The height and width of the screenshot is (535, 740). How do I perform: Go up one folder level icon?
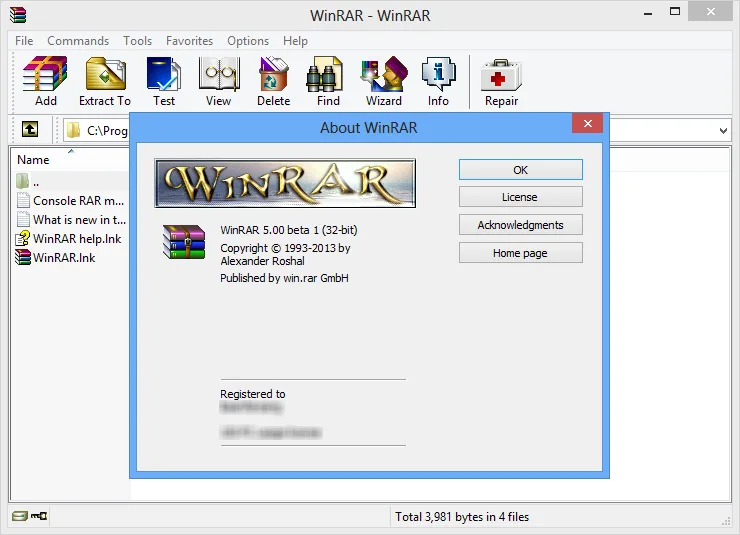coord(30,129)
